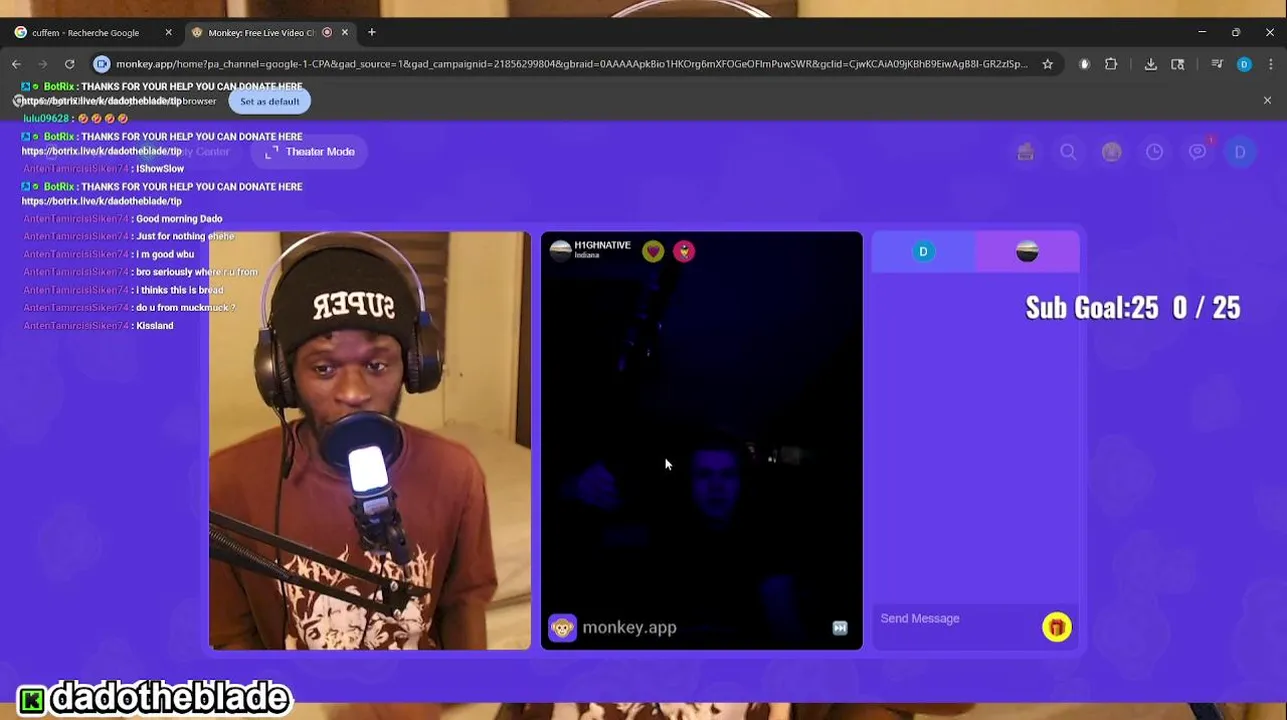This screenshot has height=720, width=1287.
Task: Open the Chrome three-dot menu
Action: [1270, 64]
